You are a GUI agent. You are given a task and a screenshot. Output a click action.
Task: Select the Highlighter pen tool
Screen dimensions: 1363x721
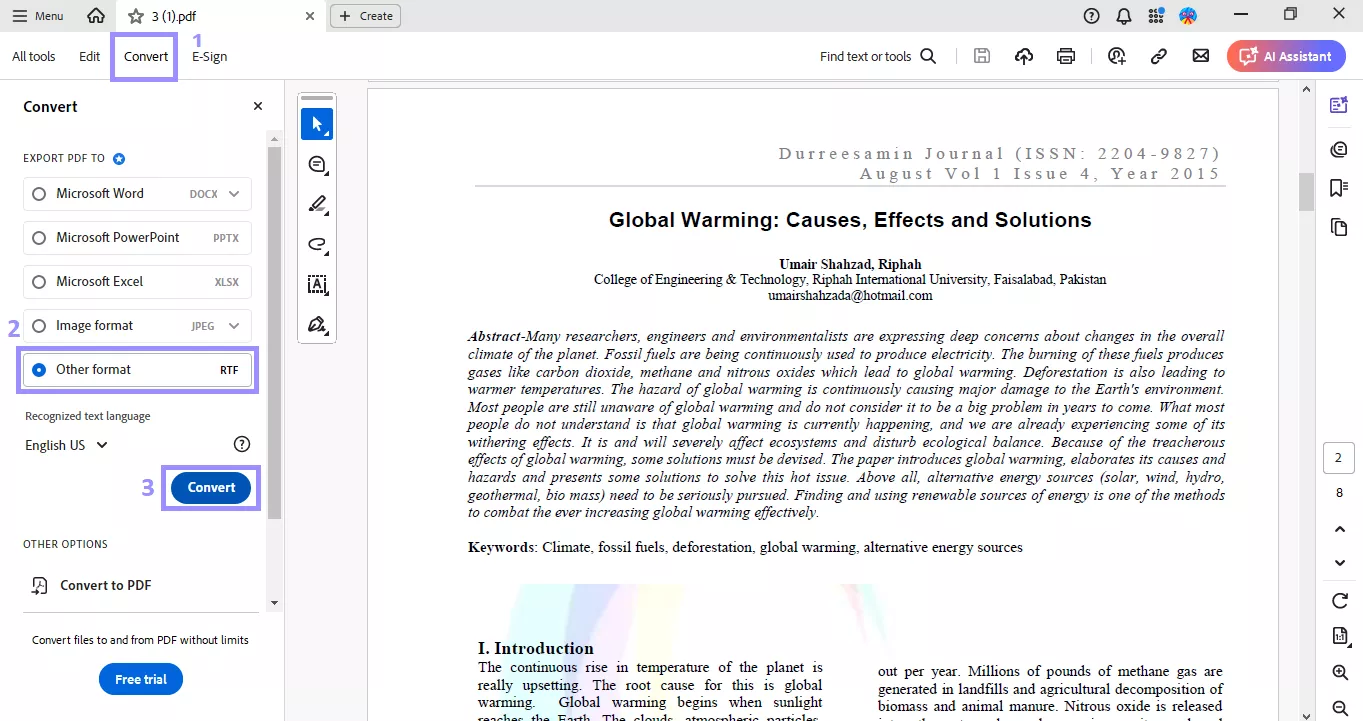[x=317, y=204]
